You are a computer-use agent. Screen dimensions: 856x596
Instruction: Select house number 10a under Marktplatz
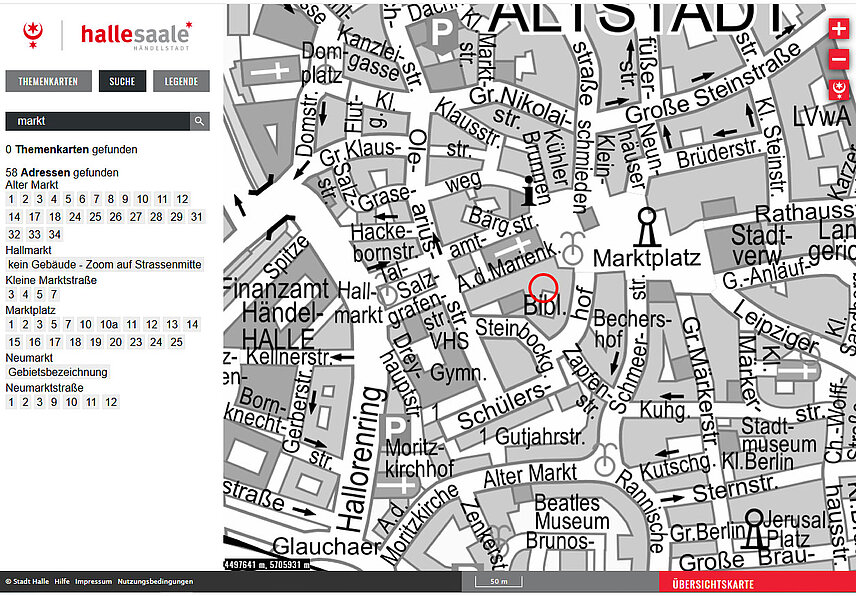click(109, 325)
